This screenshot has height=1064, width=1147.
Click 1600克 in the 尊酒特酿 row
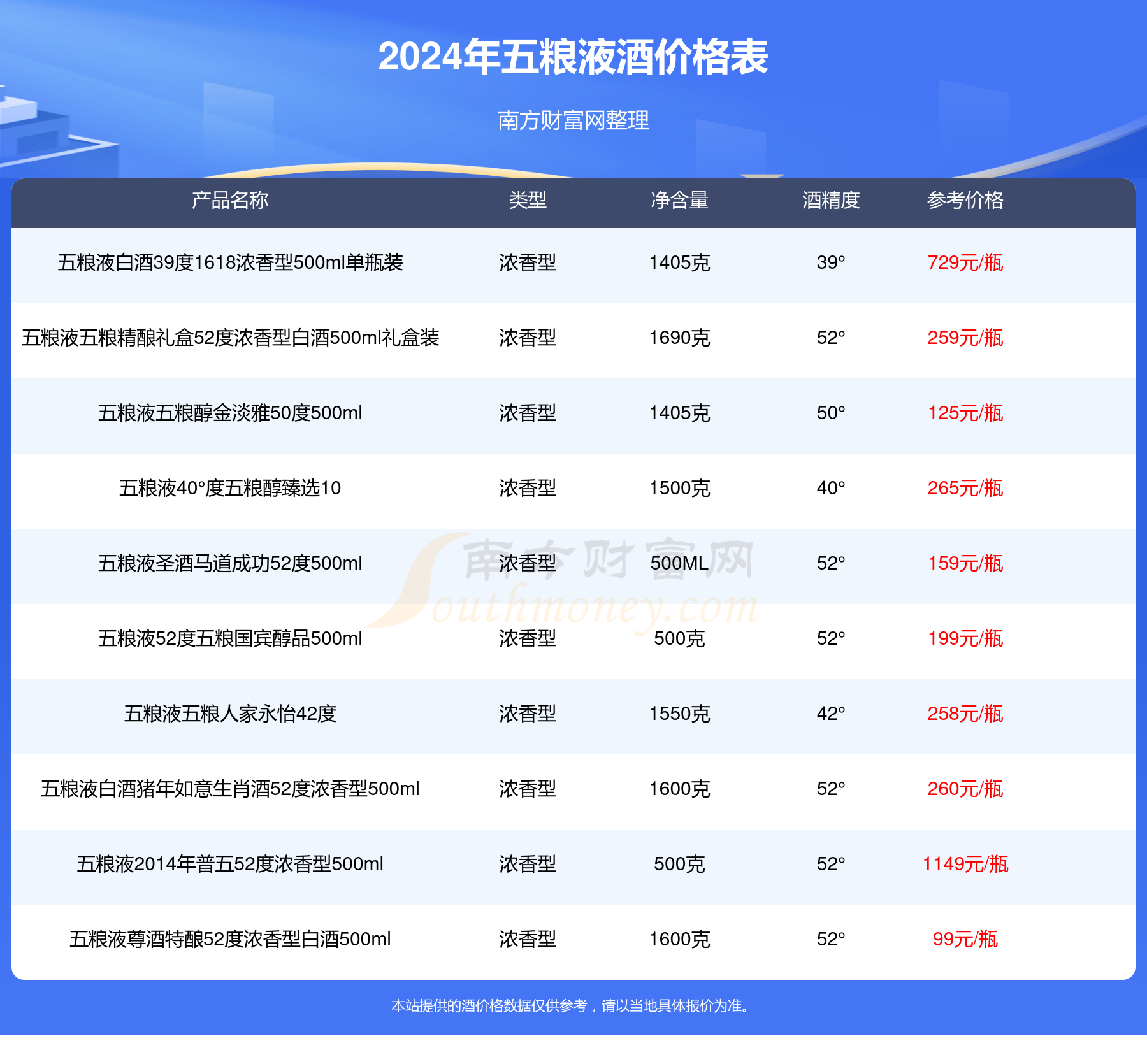(x=679, y=939)
